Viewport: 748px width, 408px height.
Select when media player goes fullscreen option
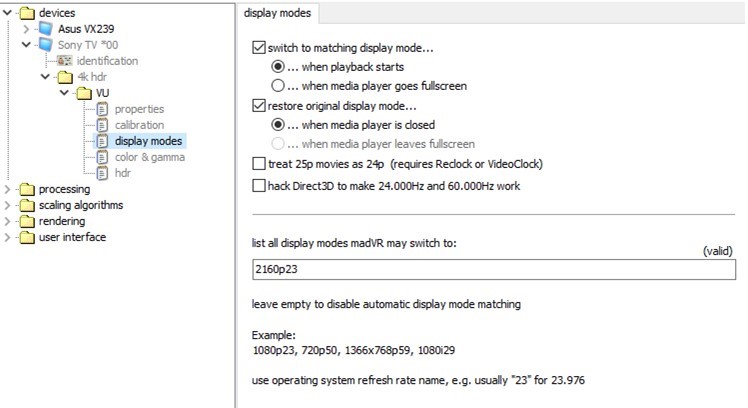click(x=278, y=86)
